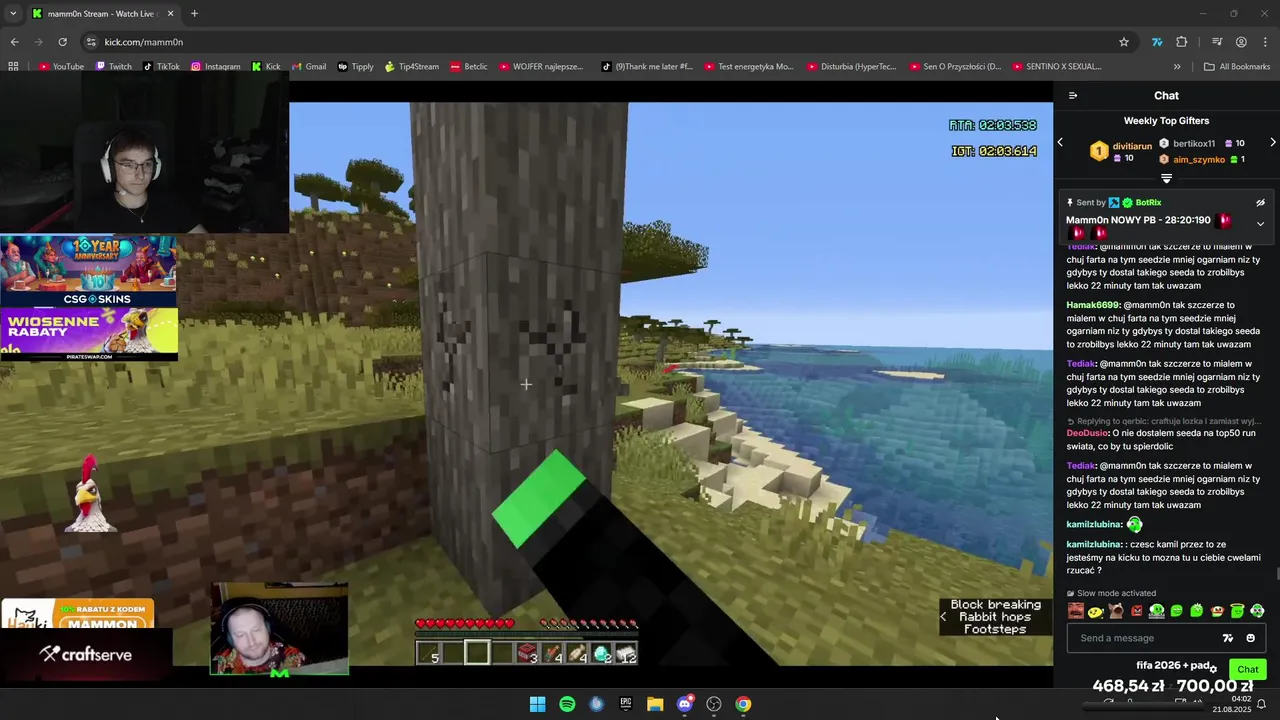Open DeoDusio username in chat
1280x720 pixels.
tap(1088, 433)
